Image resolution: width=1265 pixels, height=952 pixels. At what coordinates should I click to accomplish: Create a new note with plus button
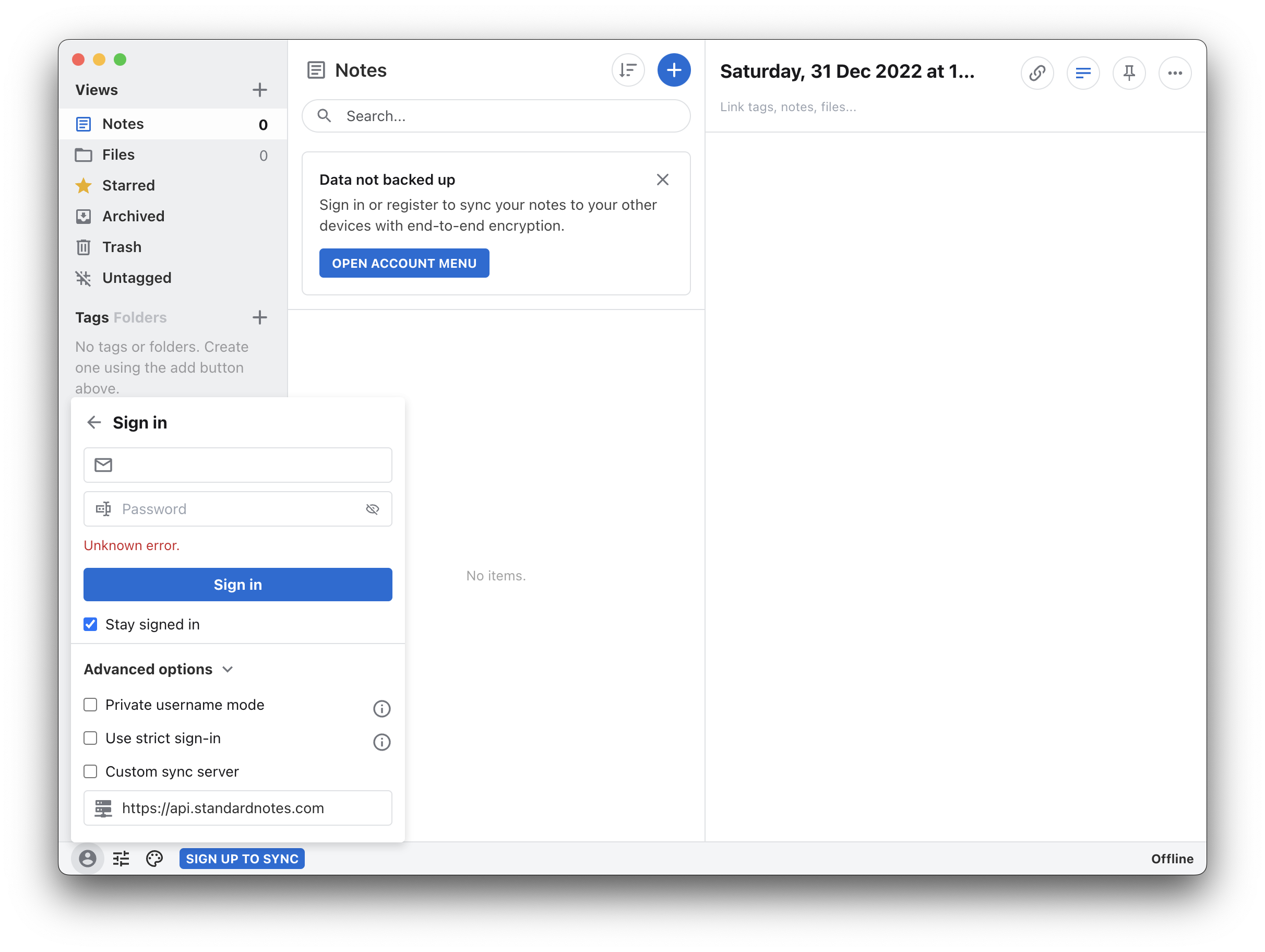tap(674, 70)
